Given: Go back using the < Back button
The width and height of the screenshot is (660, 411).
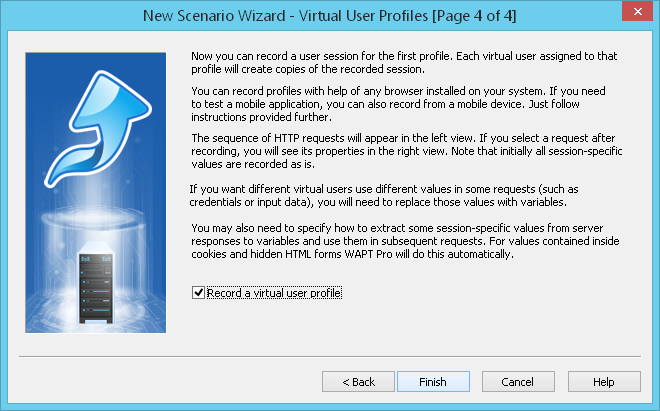Looking at the screenshot, I should coord(358,382).
